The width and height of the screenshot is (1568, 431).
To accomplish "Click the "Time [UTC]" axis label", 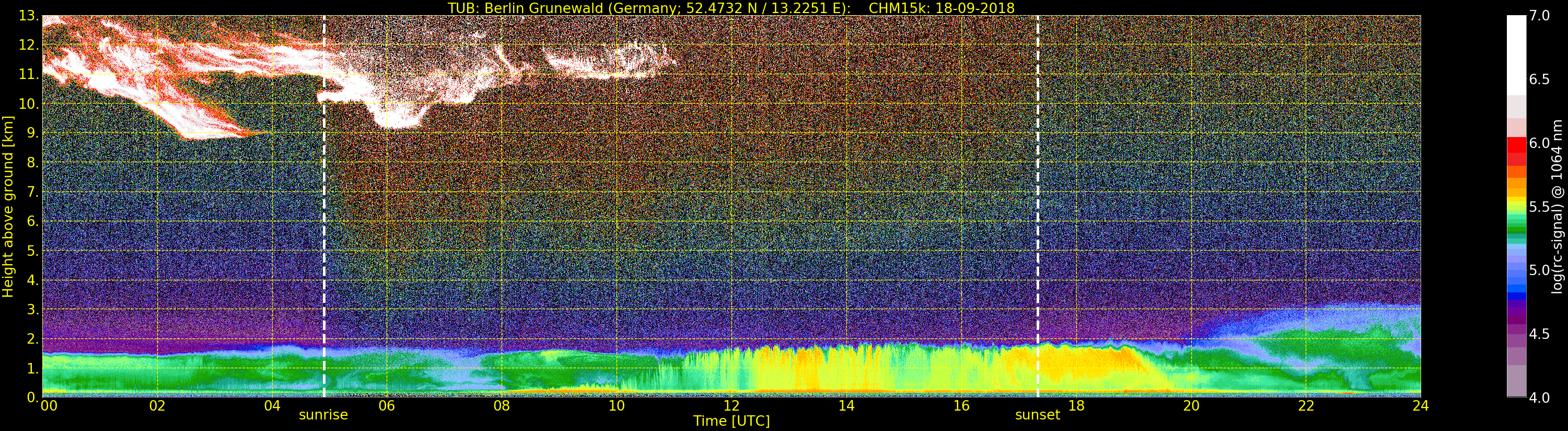I will point(731,421).
